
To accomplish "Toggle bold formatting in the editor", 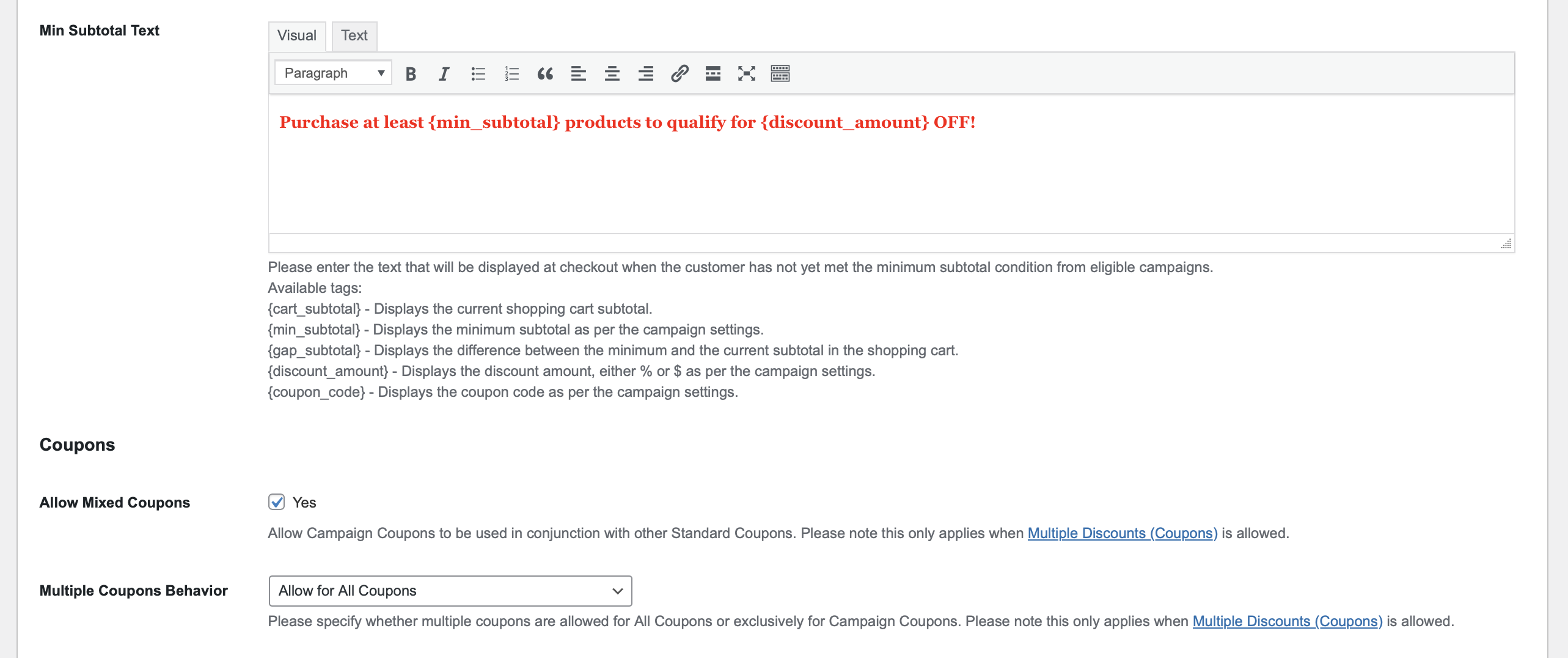I will [x=411, y=74].
